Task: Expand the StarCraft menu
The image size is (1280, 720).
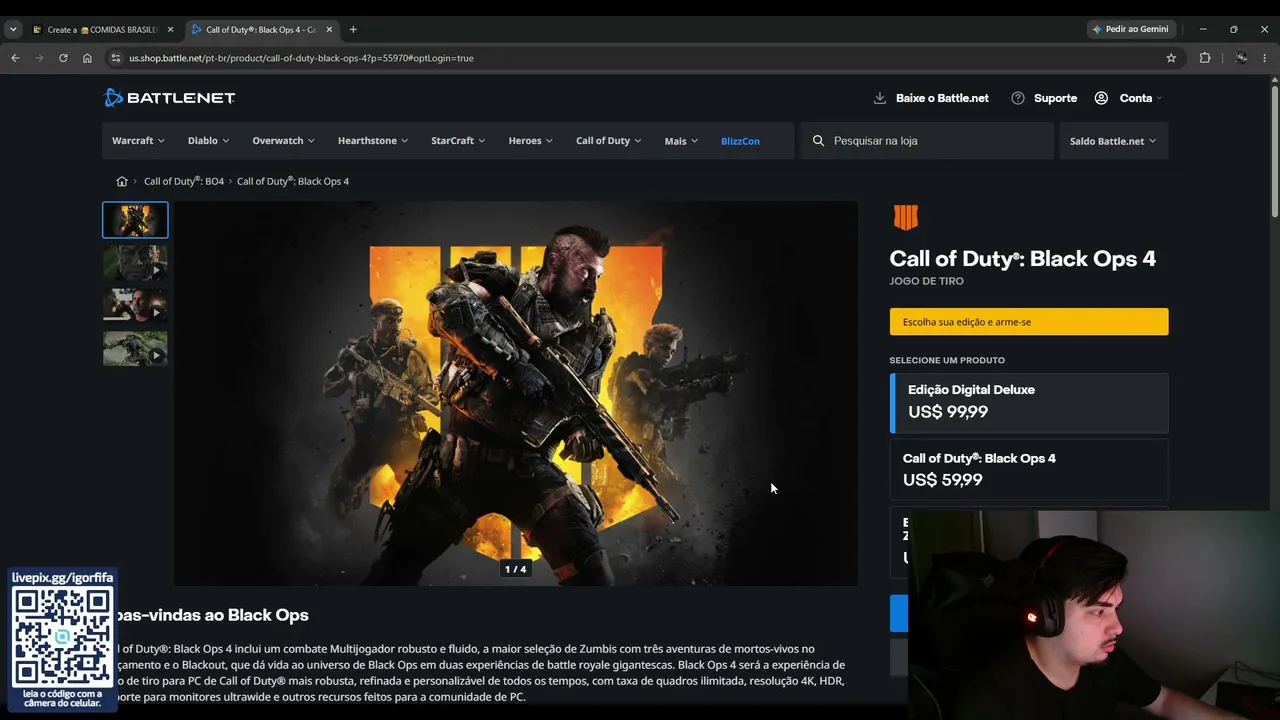Action: (x=458, y=141)
